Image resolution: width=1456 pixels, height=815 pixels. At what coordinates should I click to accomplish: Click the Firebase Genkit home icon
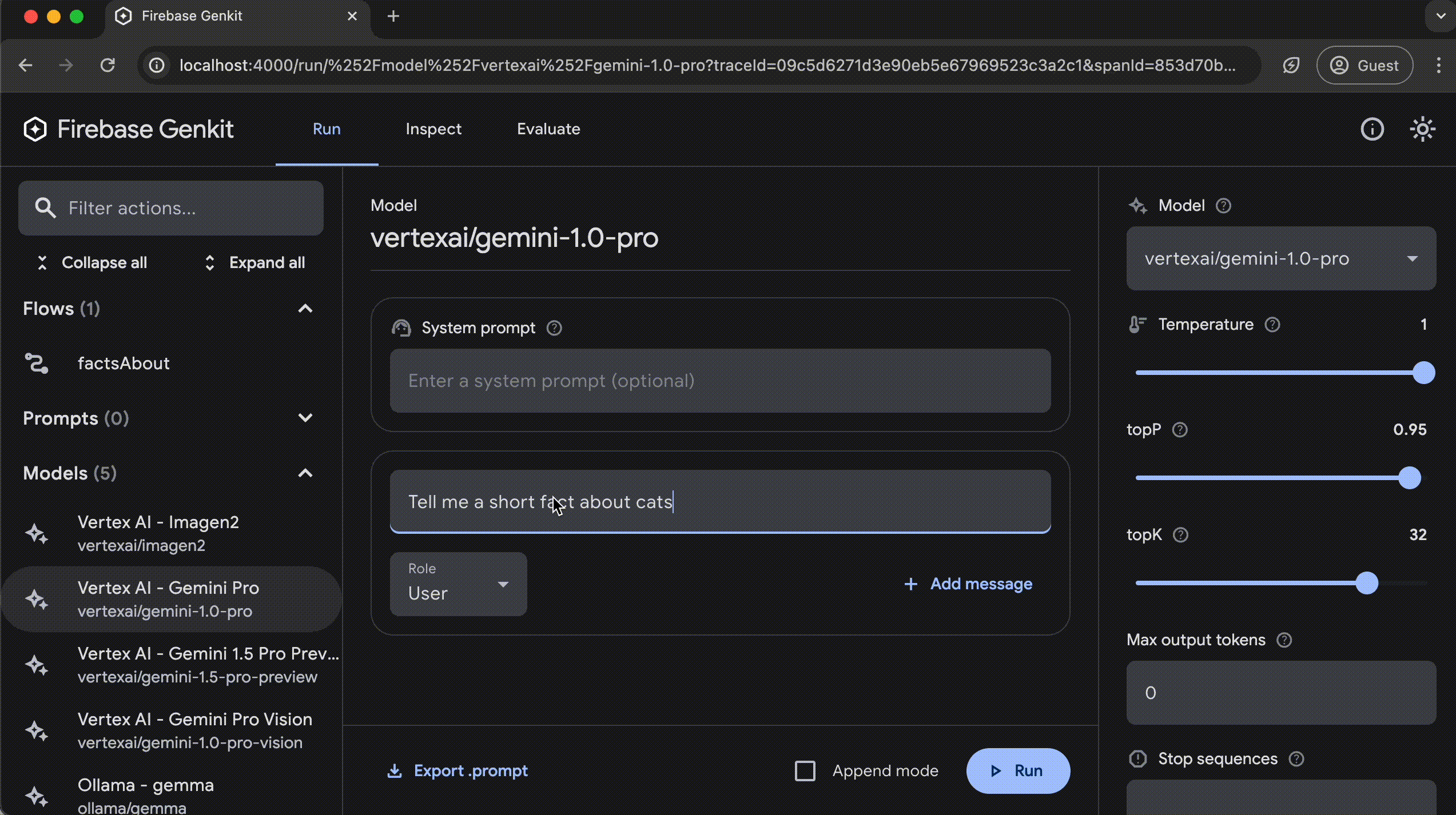(x=35, y=129)
